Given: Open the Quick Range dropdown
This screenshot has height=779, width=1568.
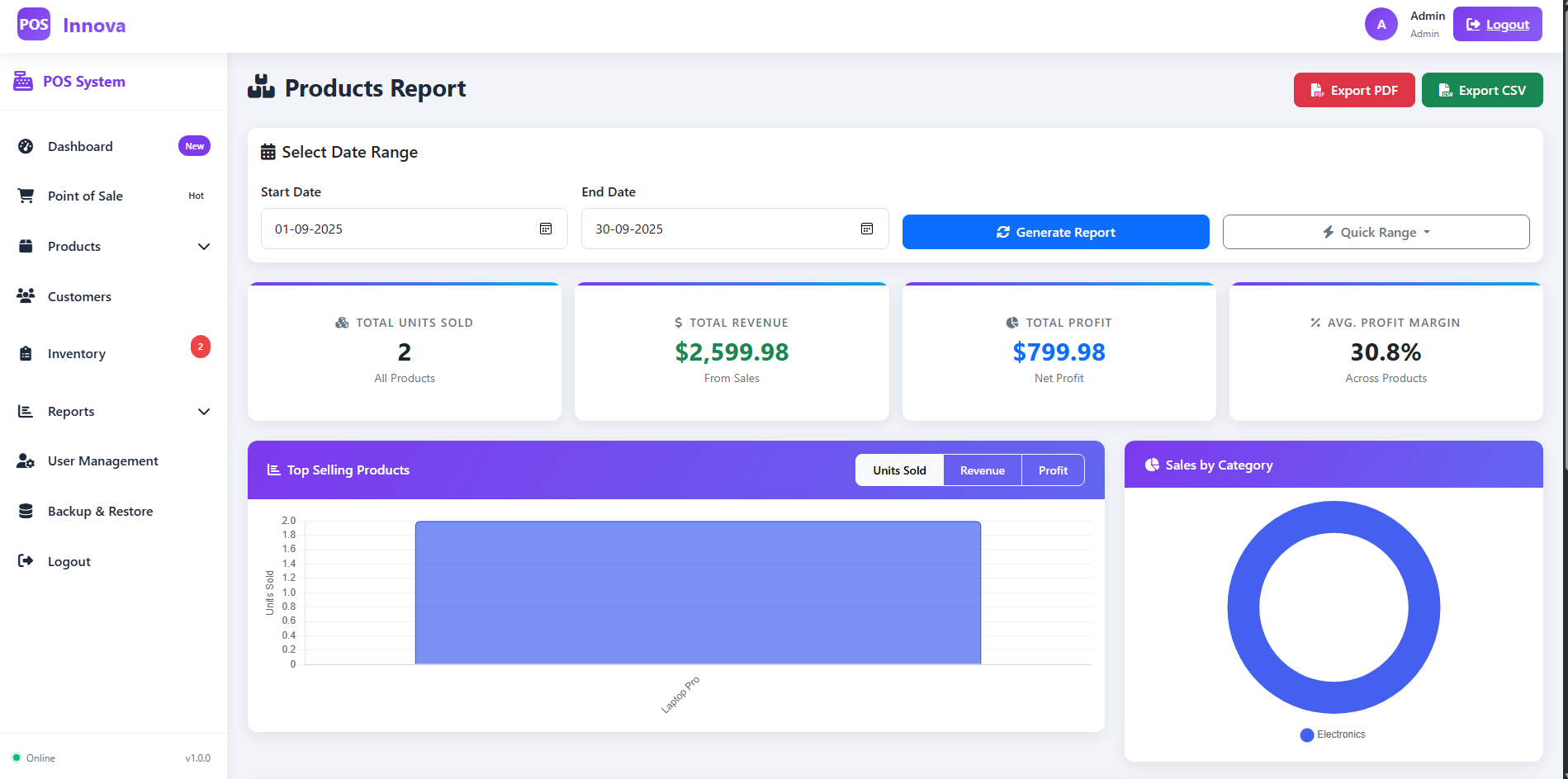Looking at the screenshot, I should [1376, 232].
